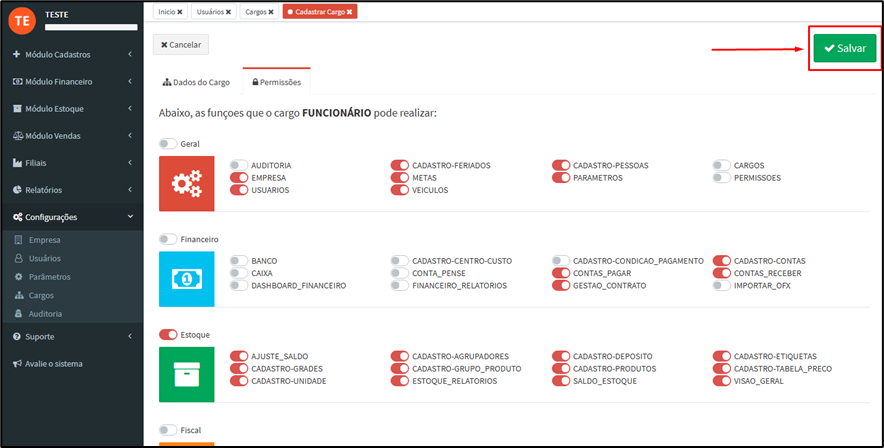Click the gears icon beside Configurações
This screenshot has height=448, width=884.
click(x=17, y=217)
